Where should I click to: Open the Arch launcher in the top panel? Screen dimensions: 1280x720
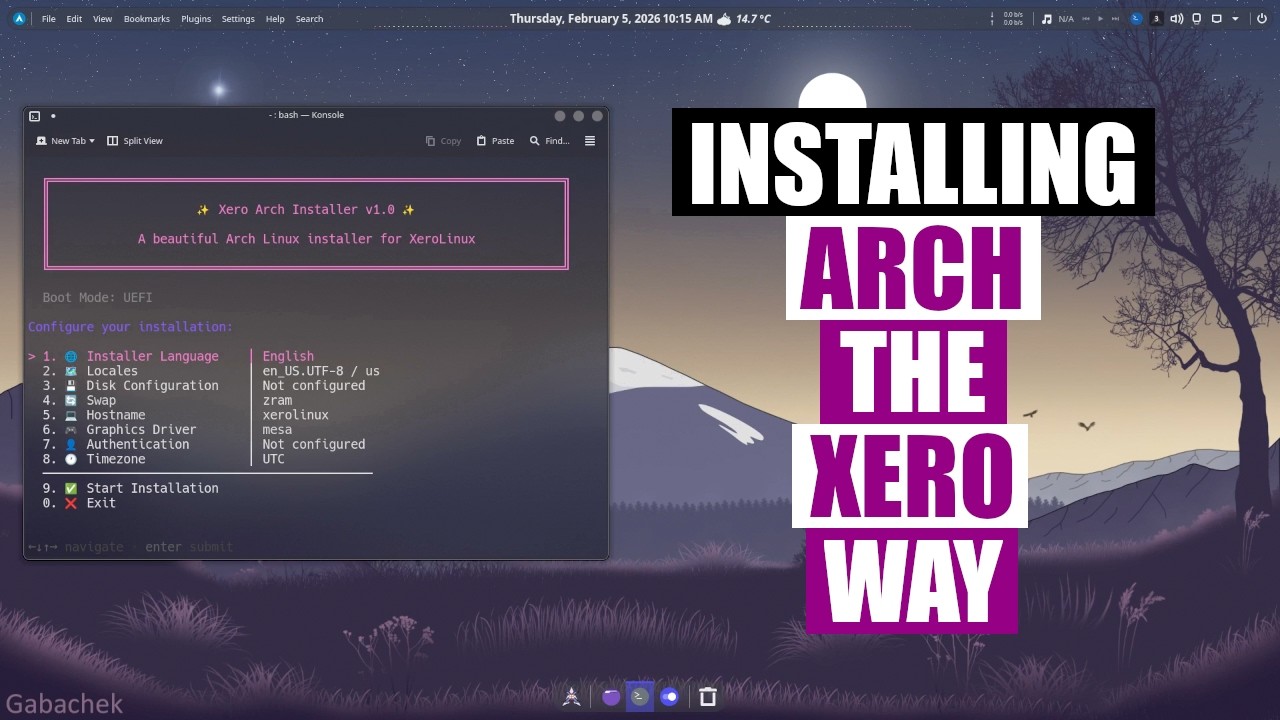point(19,18)
